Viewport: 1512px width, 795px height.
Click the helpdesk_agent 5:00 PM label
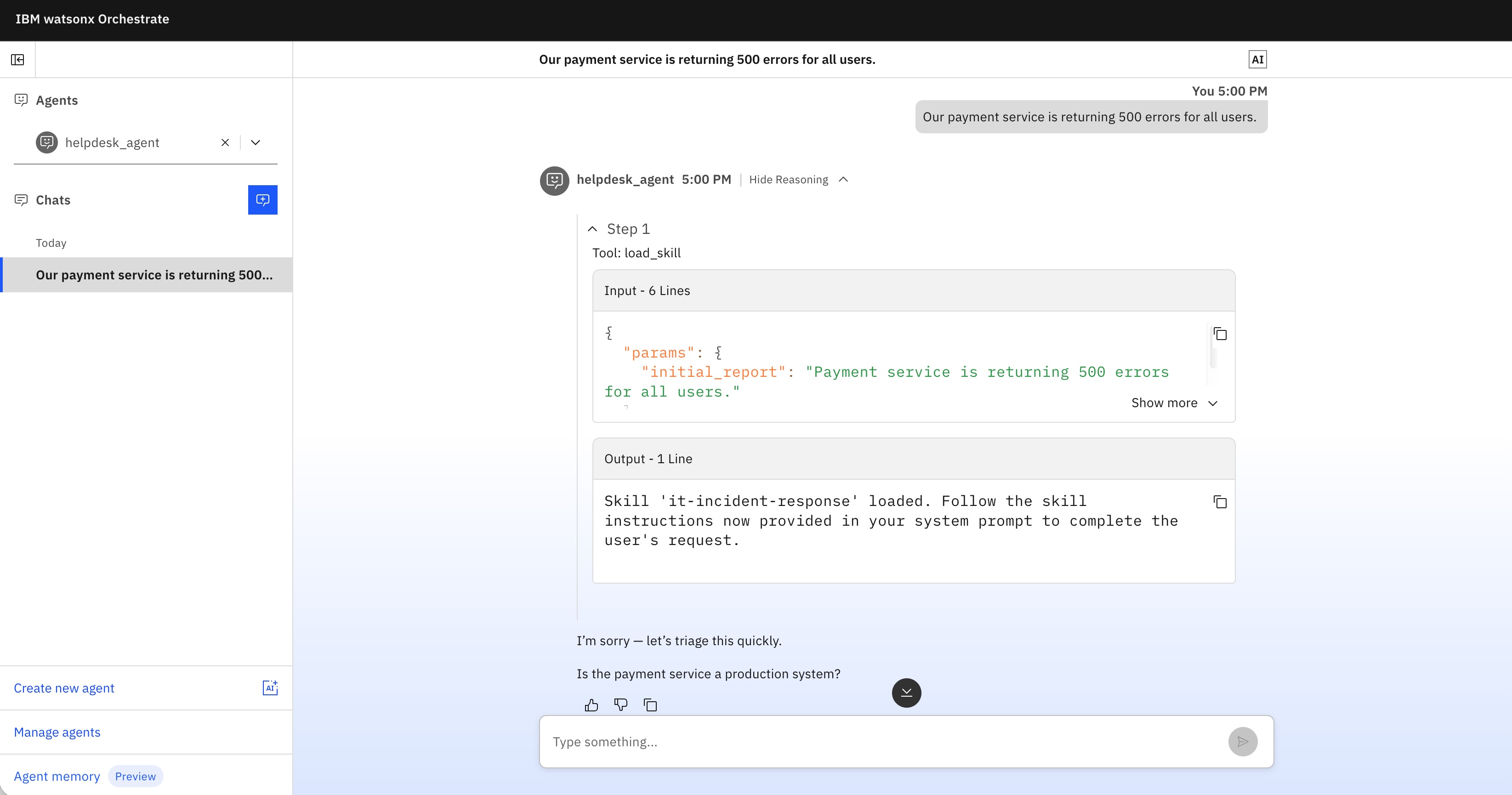654,180
